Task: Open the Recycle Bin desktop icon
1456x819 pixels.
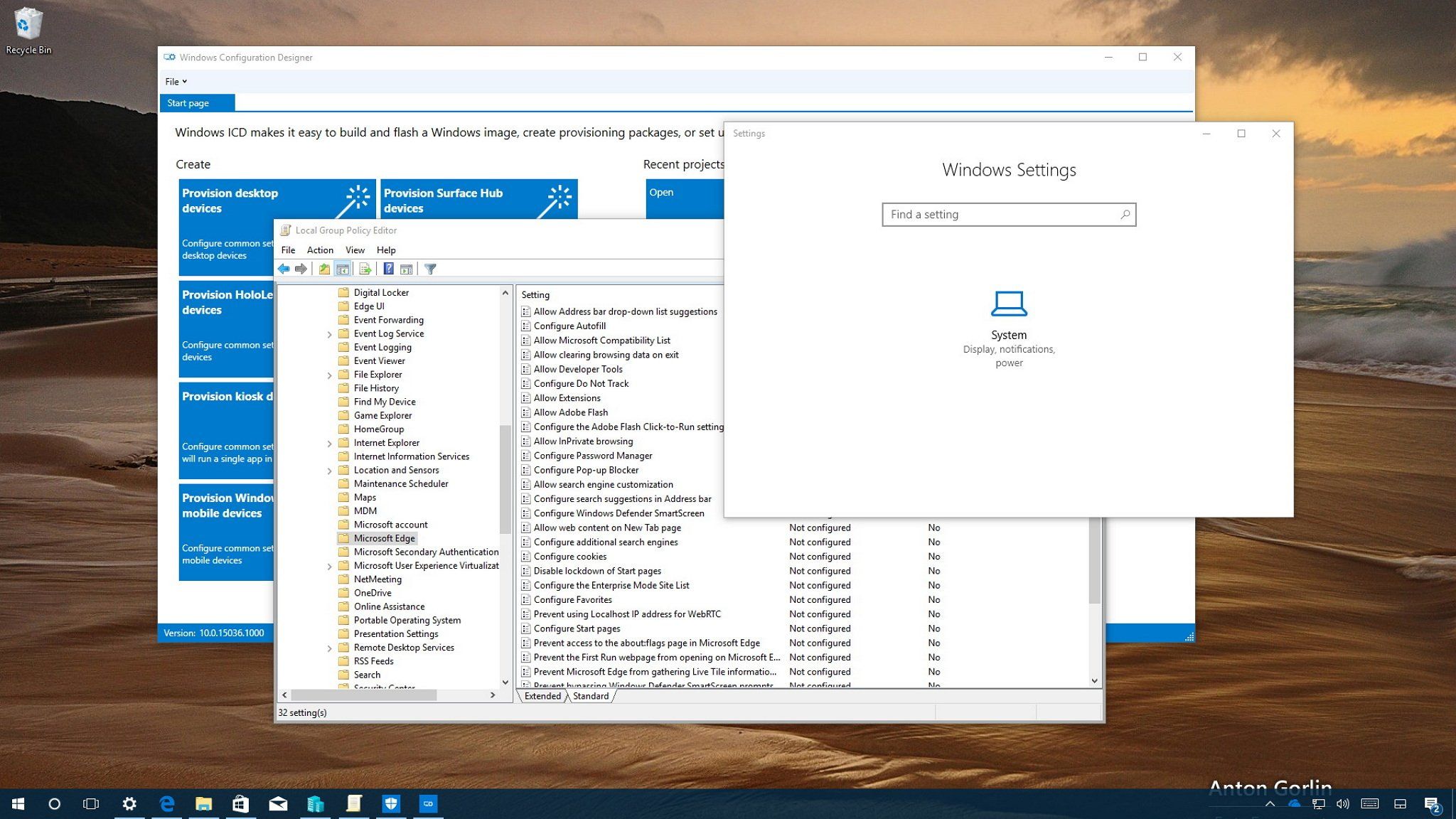Action: click(28, 31)
